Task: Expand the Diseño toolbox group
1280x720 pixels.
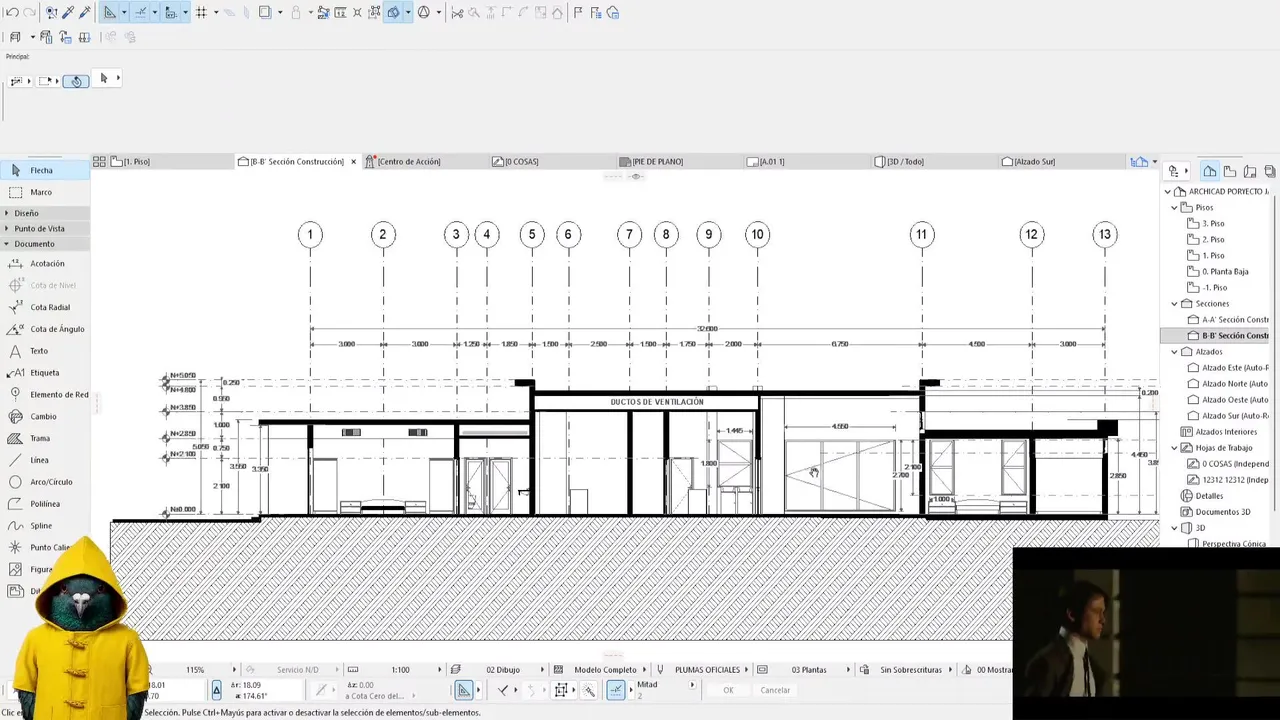Action: pos(45,213)
